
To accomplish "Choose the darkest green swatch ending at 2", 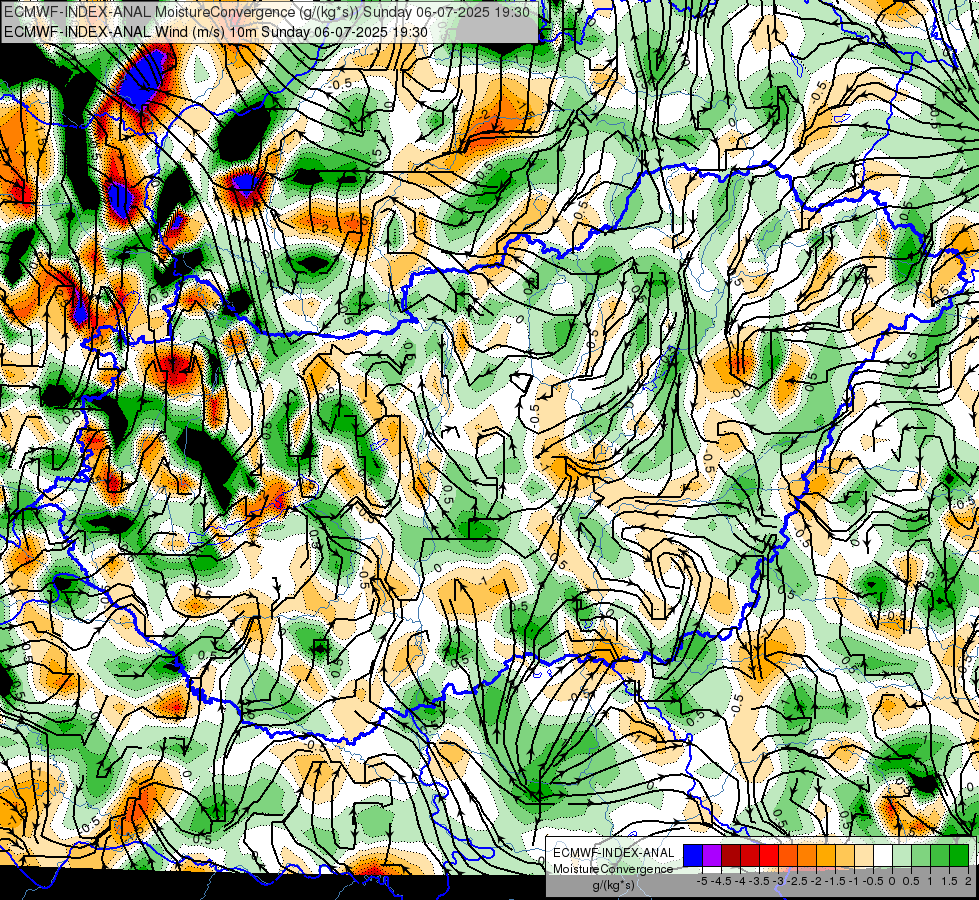I will 959,856.
